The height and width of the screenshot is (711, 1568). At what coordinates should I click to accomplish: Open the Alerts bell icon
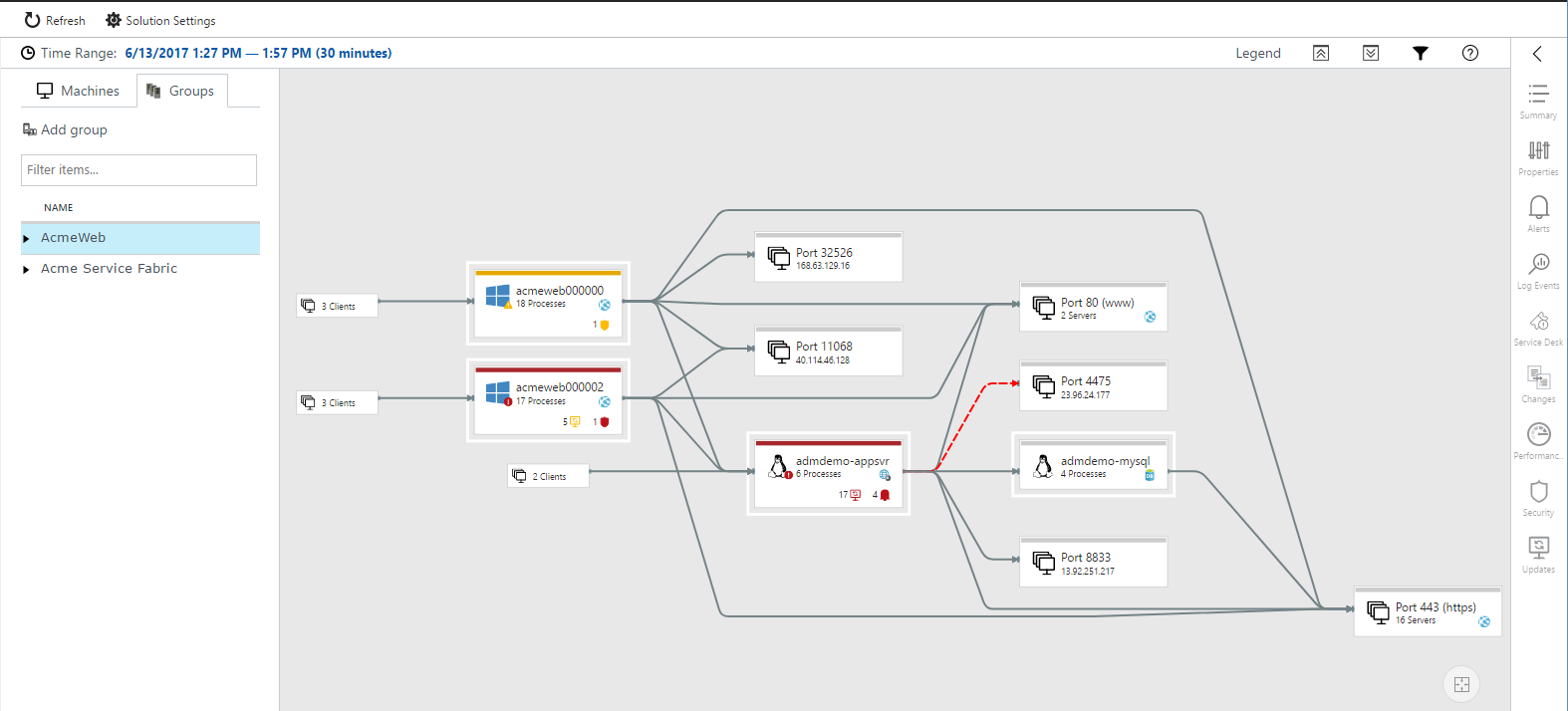[1538, 208]
